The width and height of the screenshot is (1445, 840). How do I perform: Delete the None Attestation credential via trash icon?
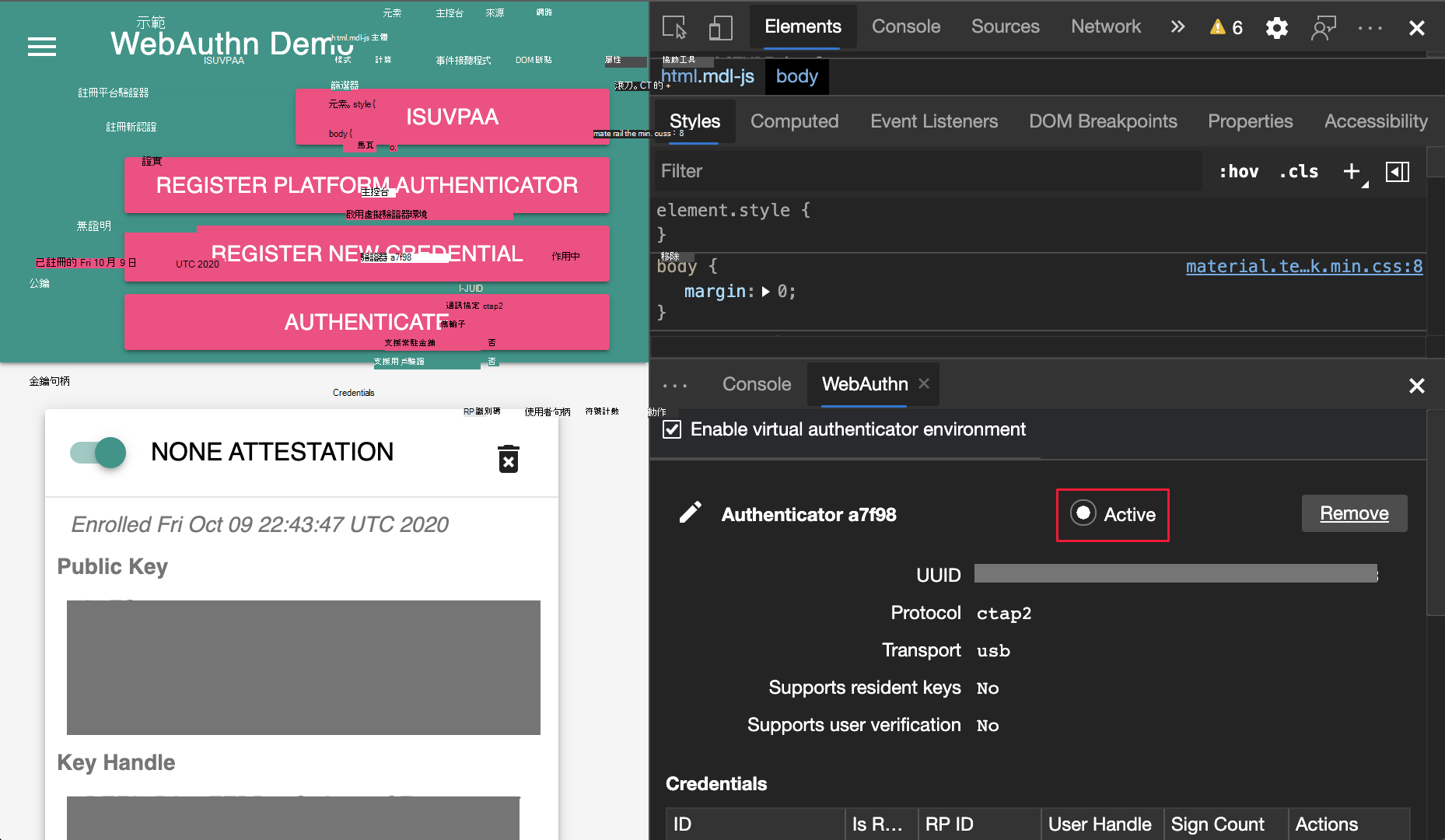[x=508, y=460]
